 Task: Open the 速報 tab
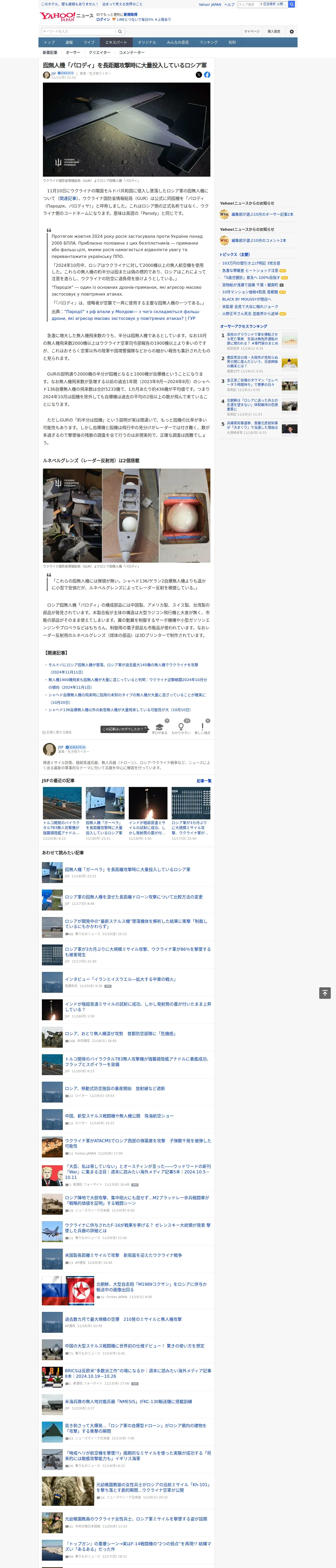click(x=69, y=43)
